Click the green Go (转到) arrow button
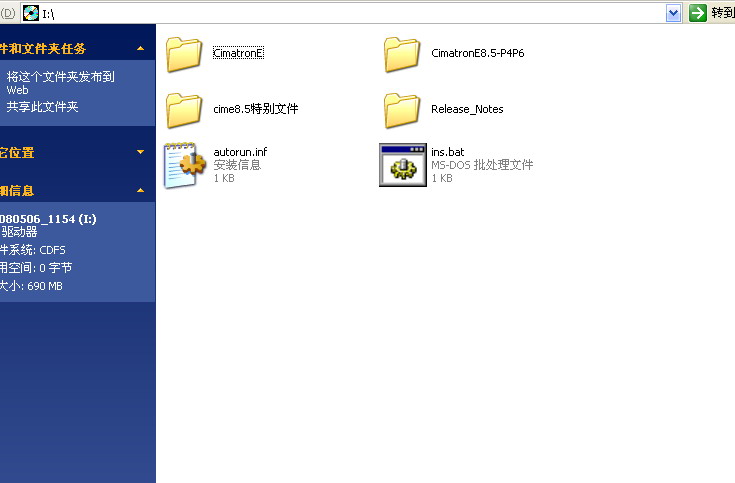The height and width of the screenshot is (483, 735). coord(698,13)
